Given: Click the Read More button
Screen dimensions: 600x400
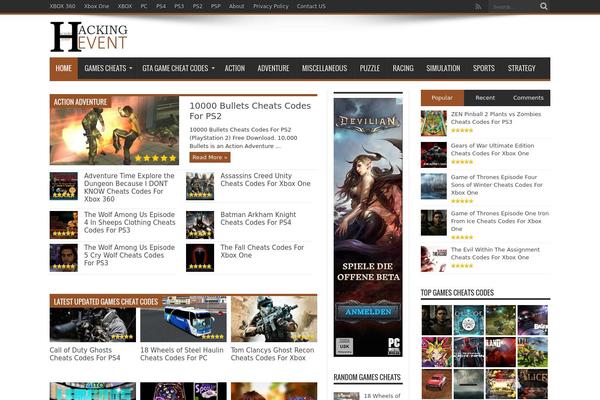Looking at the screenshot, I should point(210,157).
